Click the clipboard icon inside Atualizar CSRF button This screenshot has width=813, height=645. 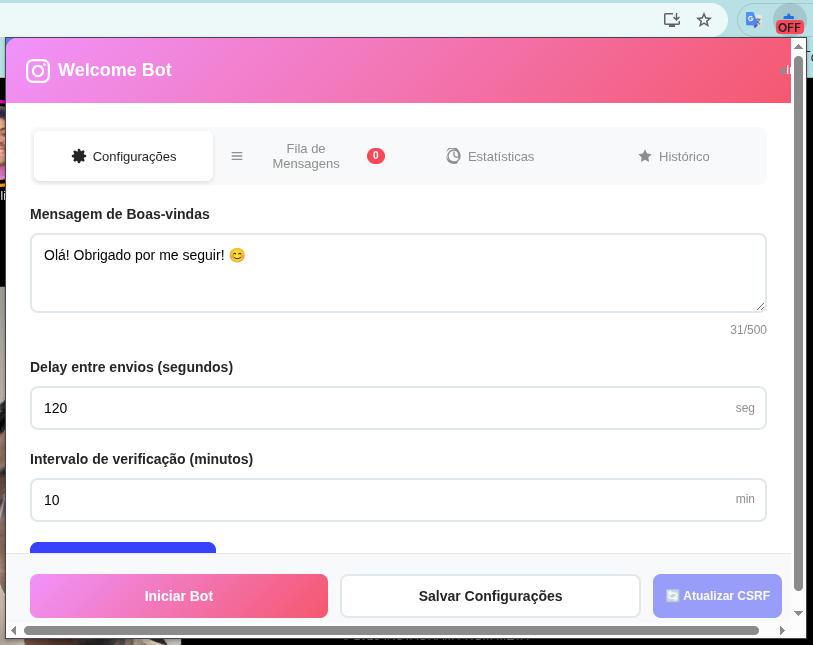tap(673, 595)
